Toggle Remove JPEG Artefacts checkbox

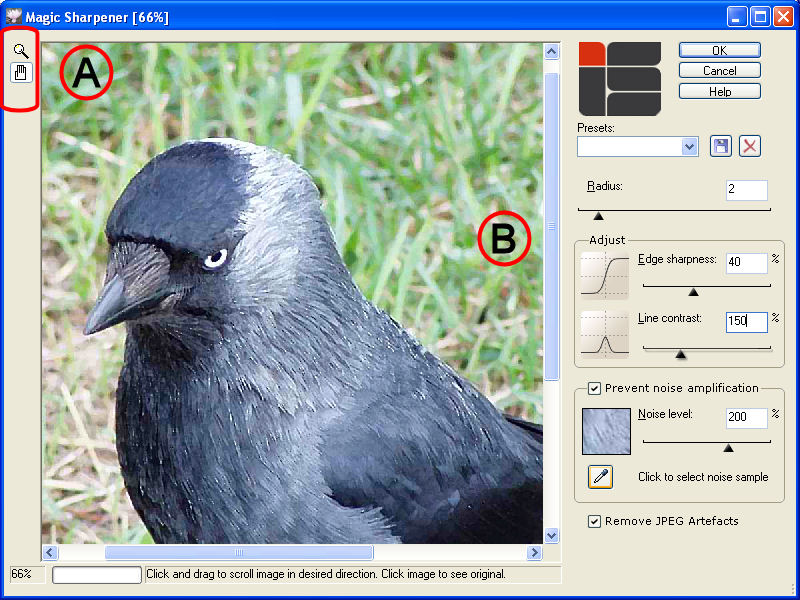pos(595,521)
